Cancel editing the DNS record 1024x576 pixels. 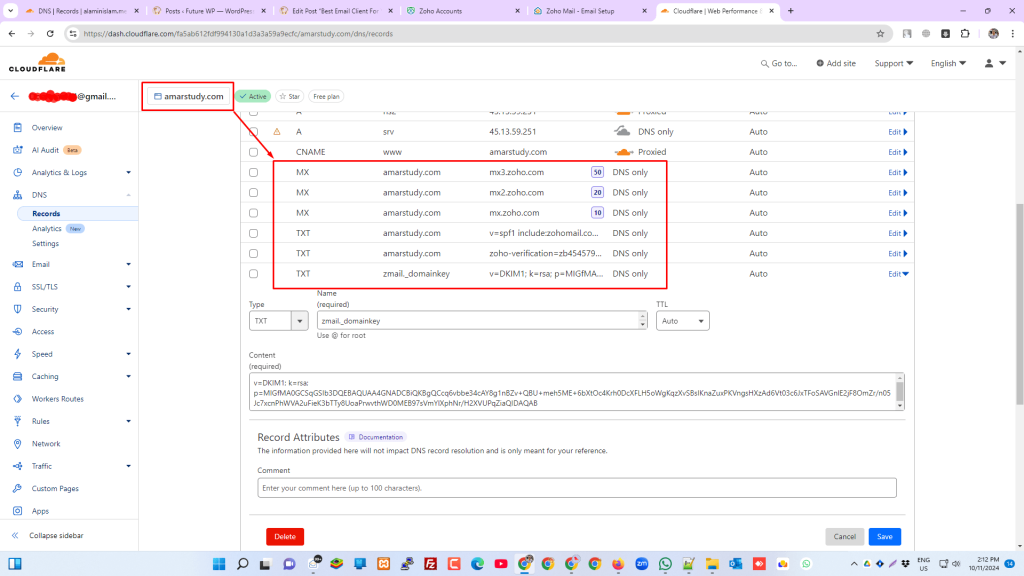pos(844,536)
